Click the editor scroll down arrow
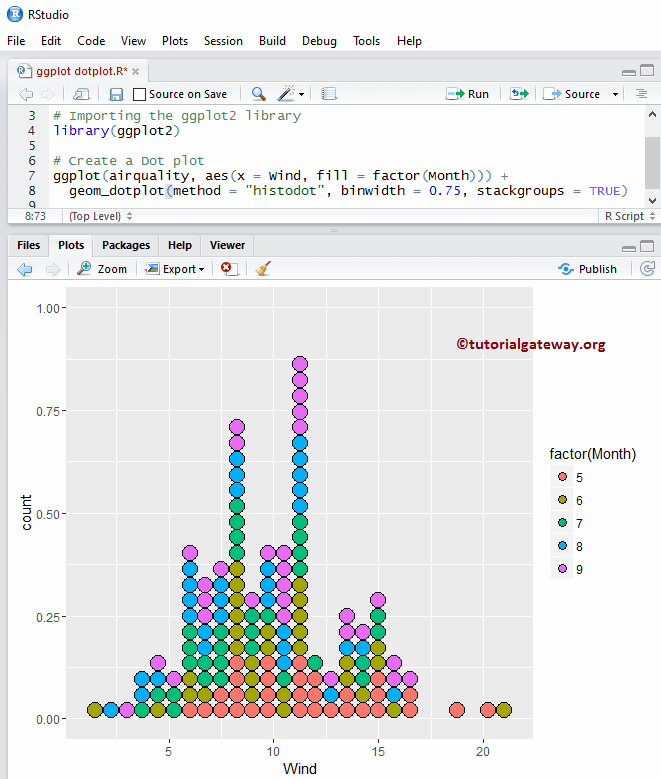This screenshot has height=779, width=661. (652, 201)
